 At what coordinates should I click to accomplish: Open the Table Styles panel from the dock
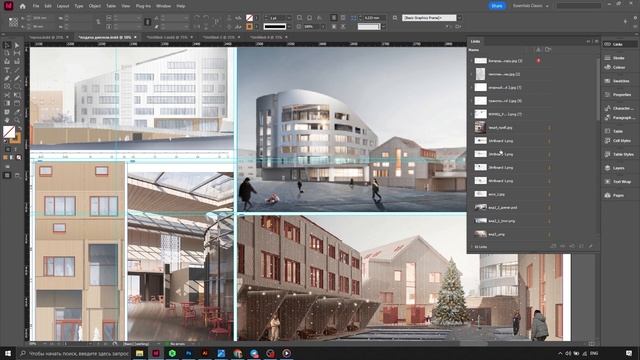pyautogui.click(x=619, y=154)
